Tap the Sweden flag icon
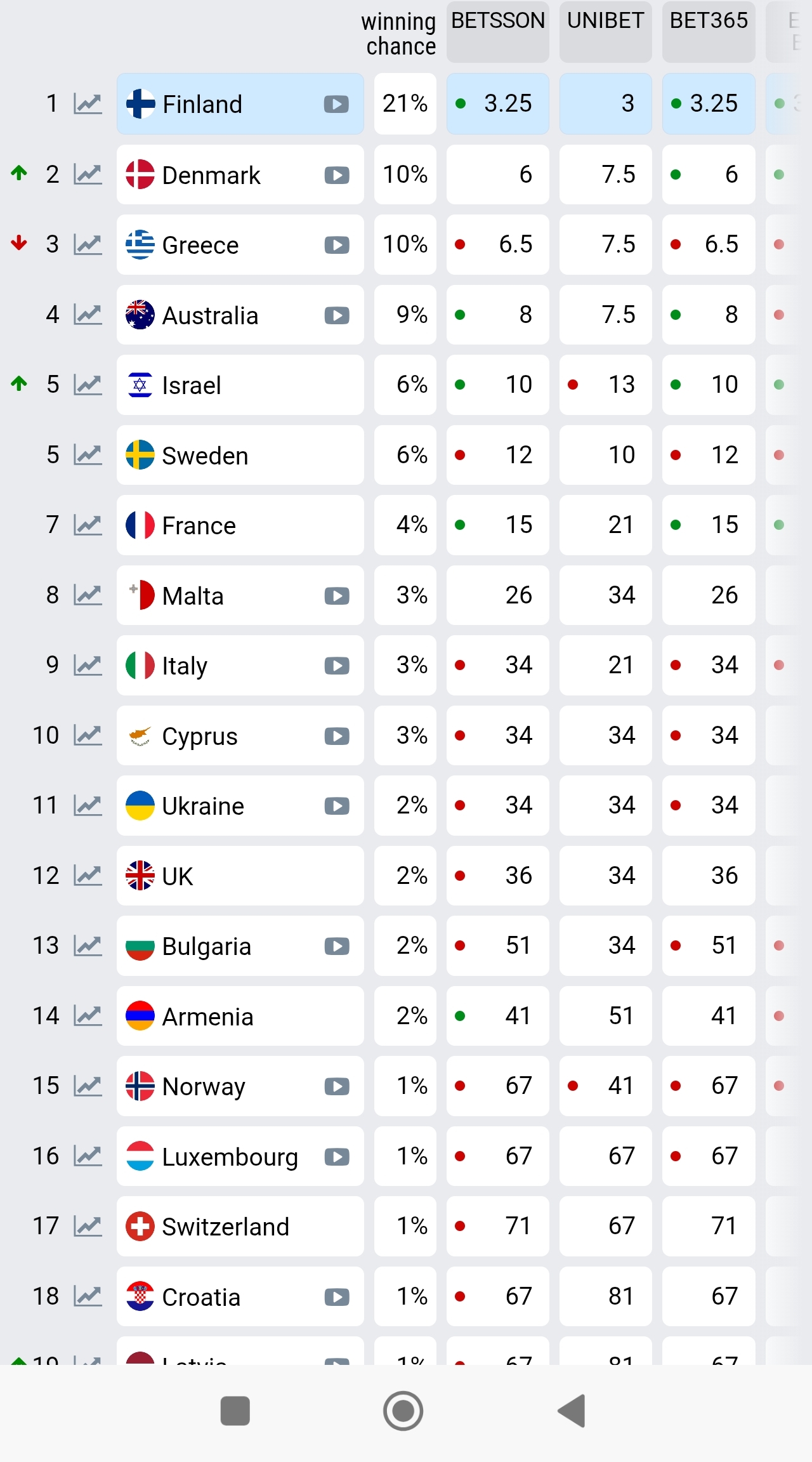This screenshot has width=812, height=1462. [x=140, y=455]
